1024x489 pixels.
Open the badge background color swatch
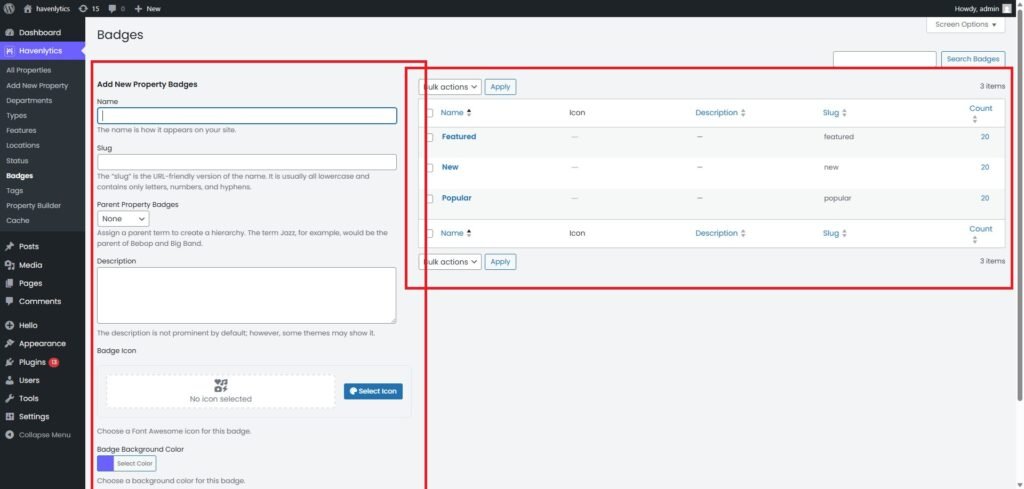[x=105, y=464]
